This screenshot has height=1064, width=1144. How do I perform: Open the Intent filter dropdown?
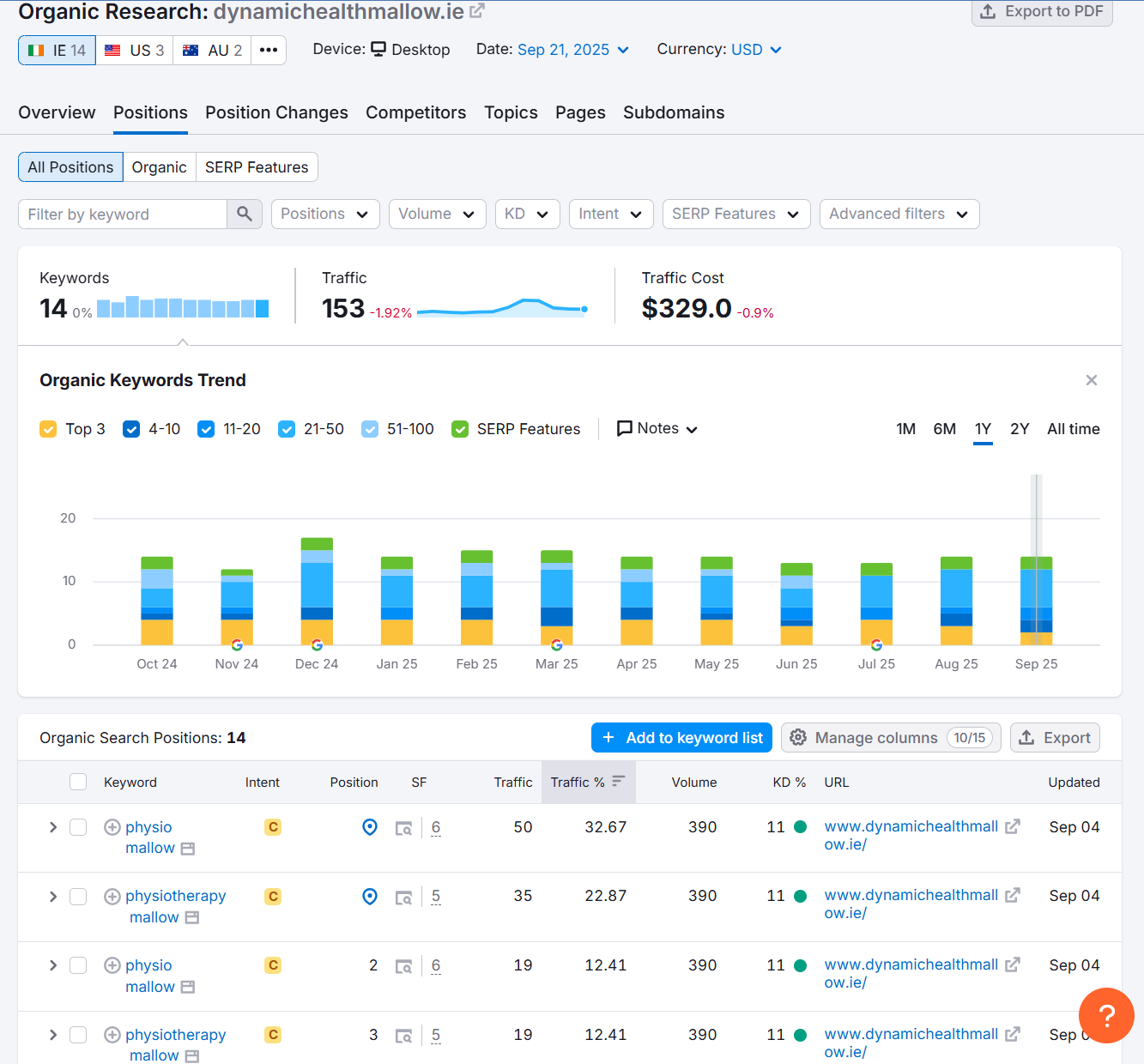click(610, 214)
